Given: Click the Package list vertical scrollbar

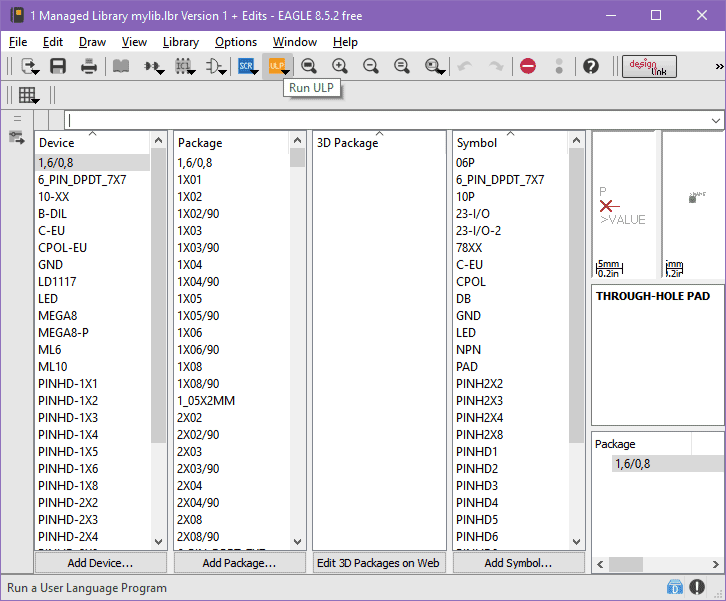Looking at the screenshot, I should click(x=298, y=350).
